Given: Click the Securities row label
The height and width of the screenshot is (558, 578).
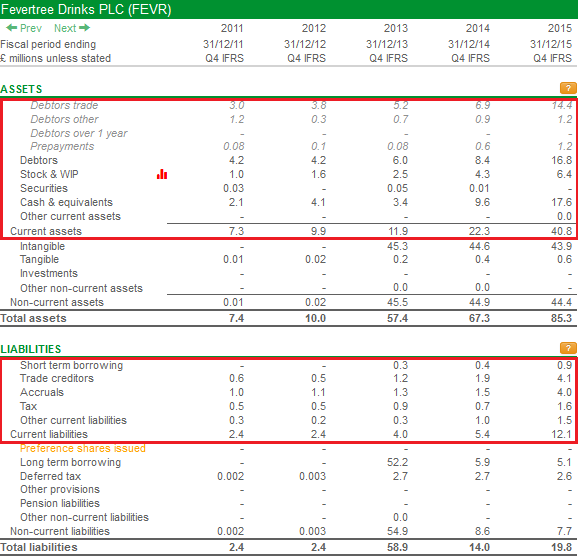Looking at the screenshot, I should (x=44, y=188).
